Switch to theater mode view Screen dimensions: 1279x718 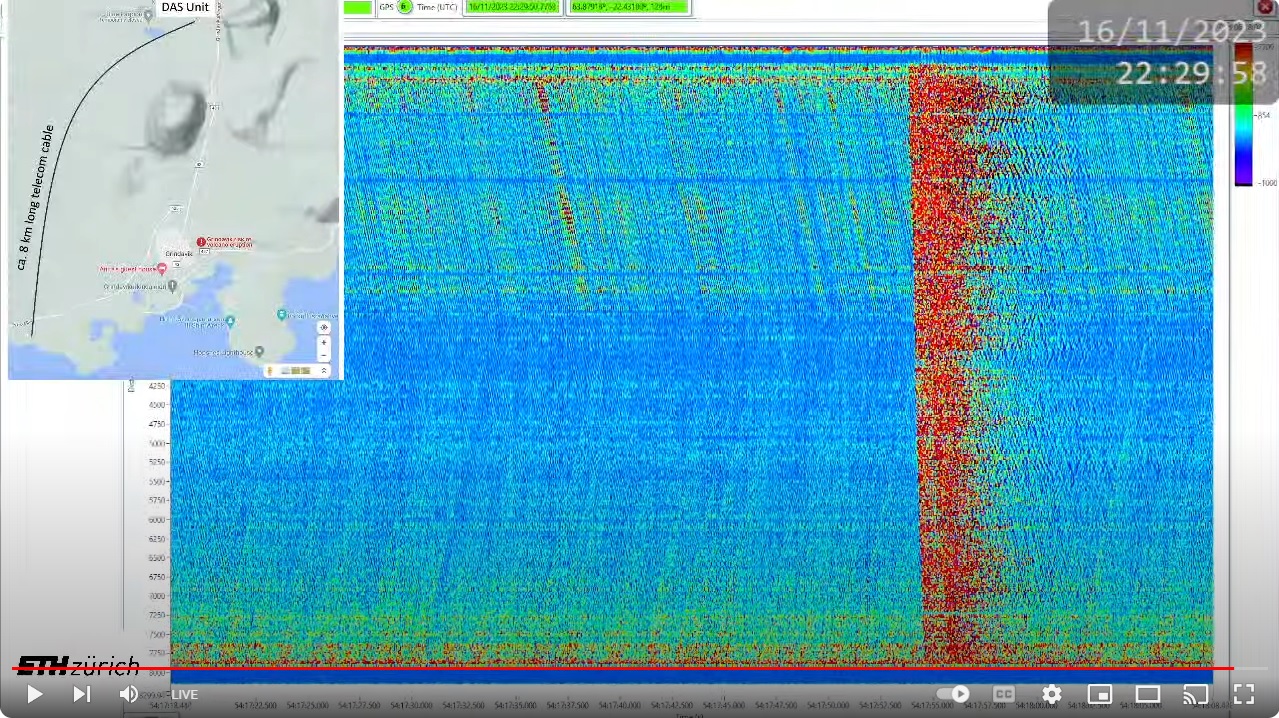click(x=1147, y=694)
